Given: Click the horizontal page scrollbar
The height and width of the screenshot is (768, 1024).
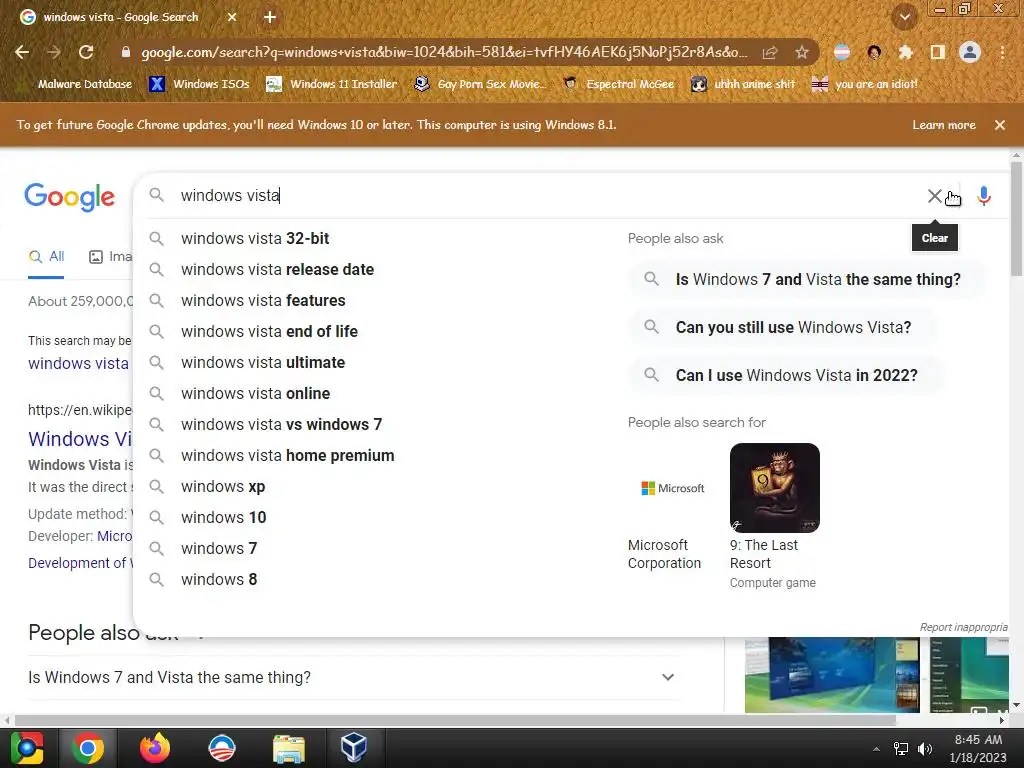Looking at the screenshot, I should 455,720.
